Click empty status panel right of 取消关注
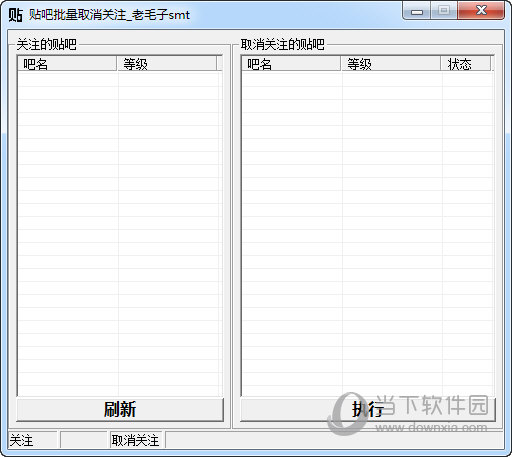 (x=334, y=440)
